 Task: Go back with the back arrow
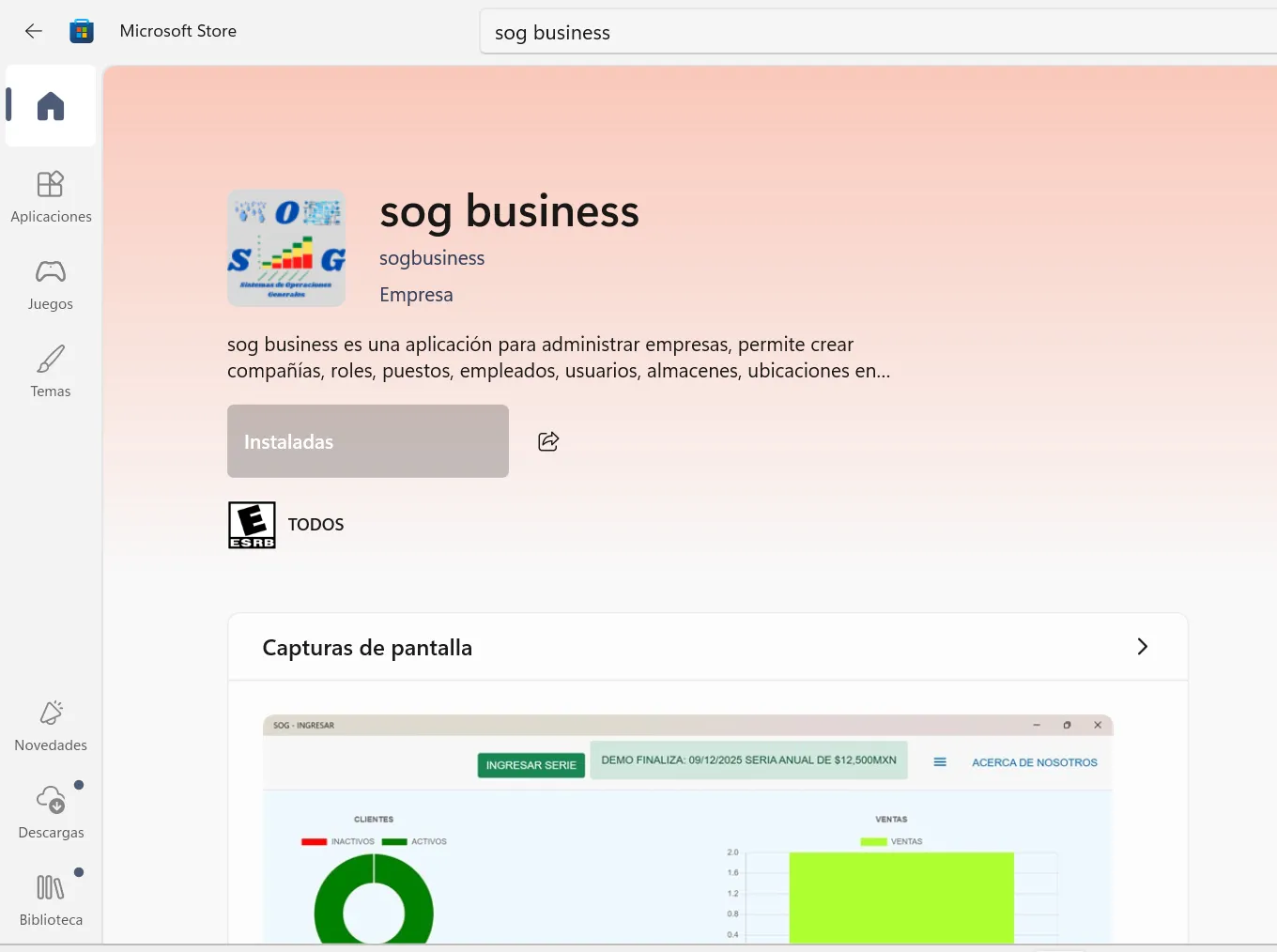pos(34,31)
